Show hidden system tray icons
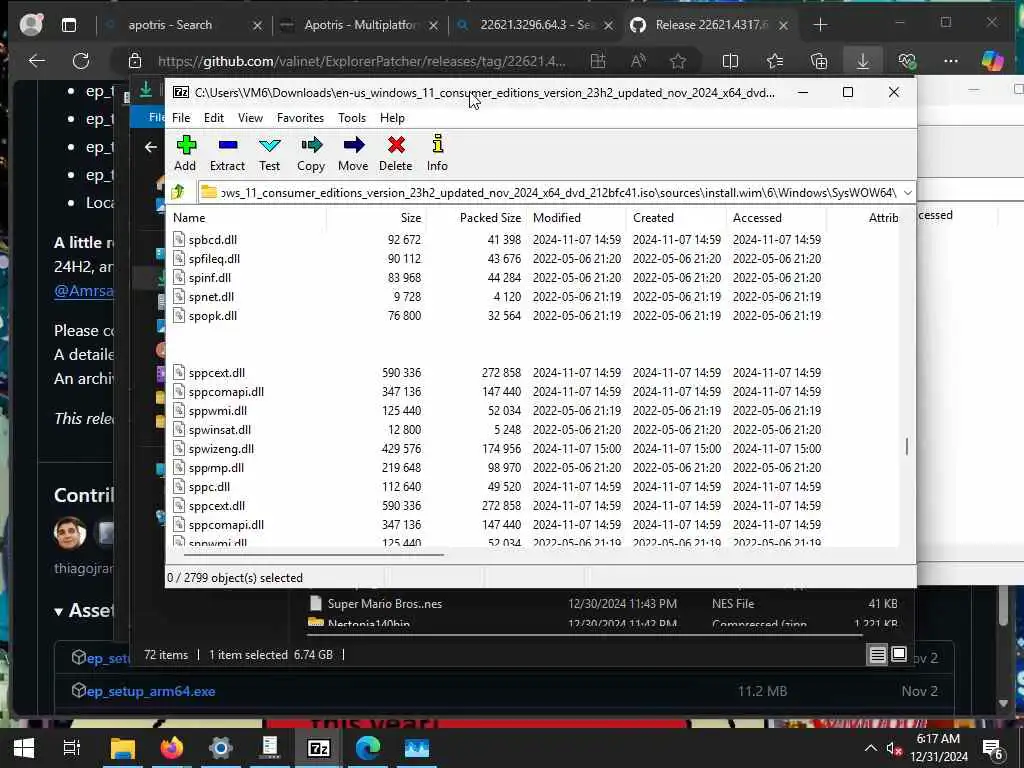The height and width of the screenshot is (768, 1024). pyautogui.click(x=871, y=748)
